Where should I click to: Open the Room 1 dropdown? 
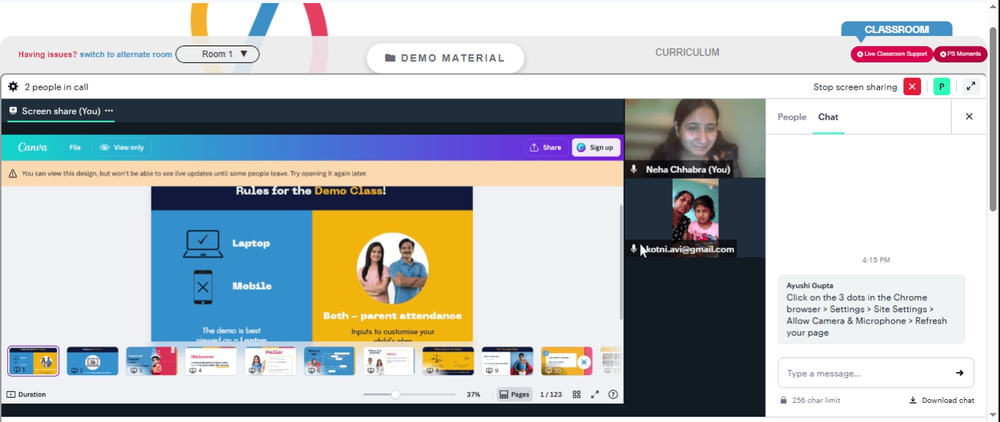click(217, 54)
